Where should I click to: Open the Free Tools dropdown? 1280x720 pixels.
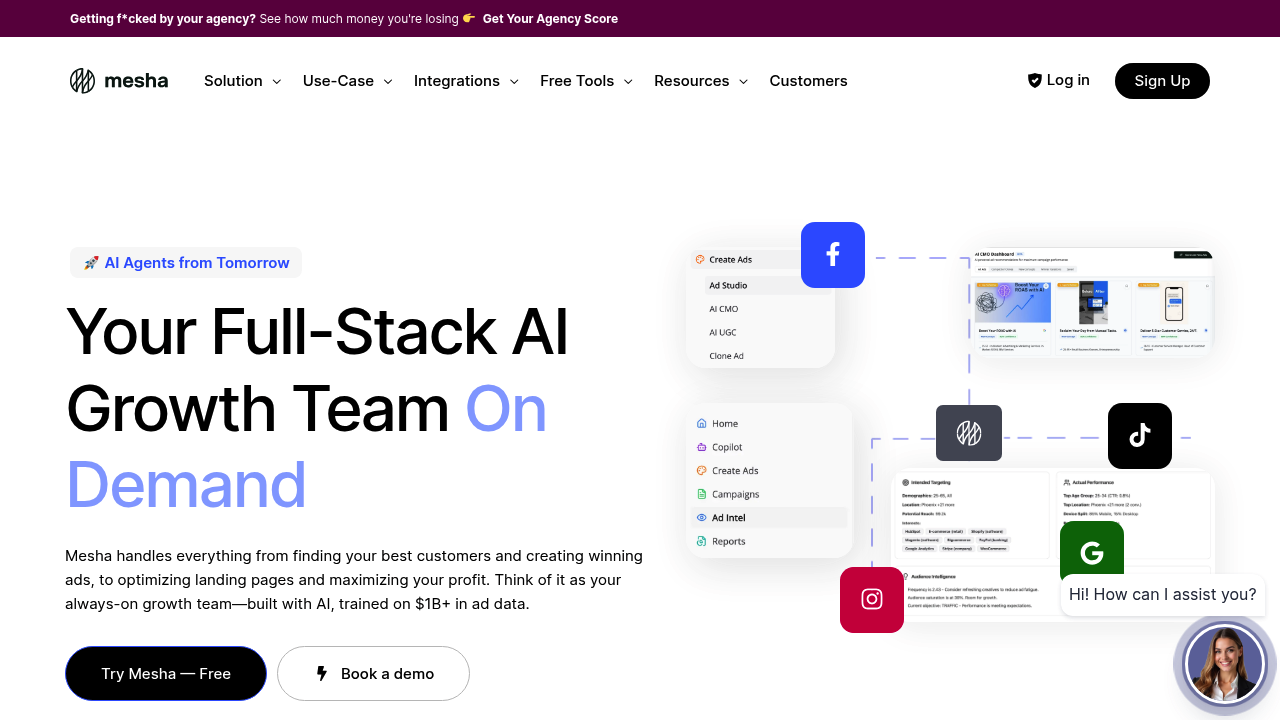point(586,81)
